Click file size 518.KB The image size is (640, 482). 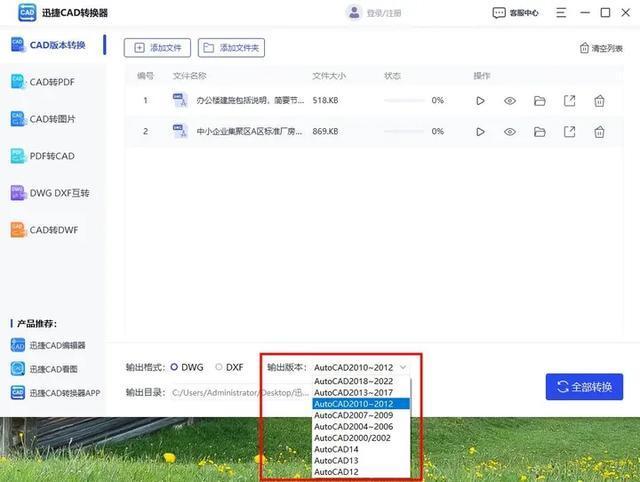point(325,100)
